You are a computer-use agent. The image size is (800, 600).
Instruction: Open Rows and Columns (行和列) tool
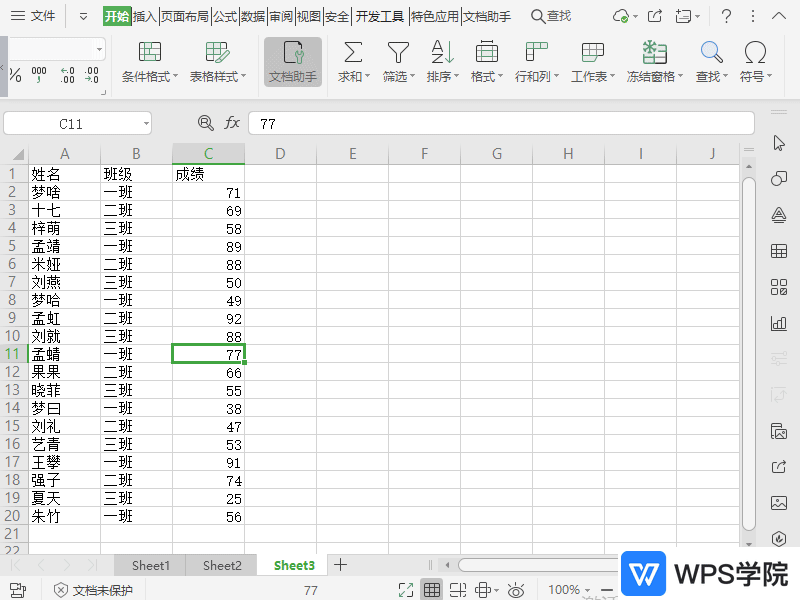point(536,62)
